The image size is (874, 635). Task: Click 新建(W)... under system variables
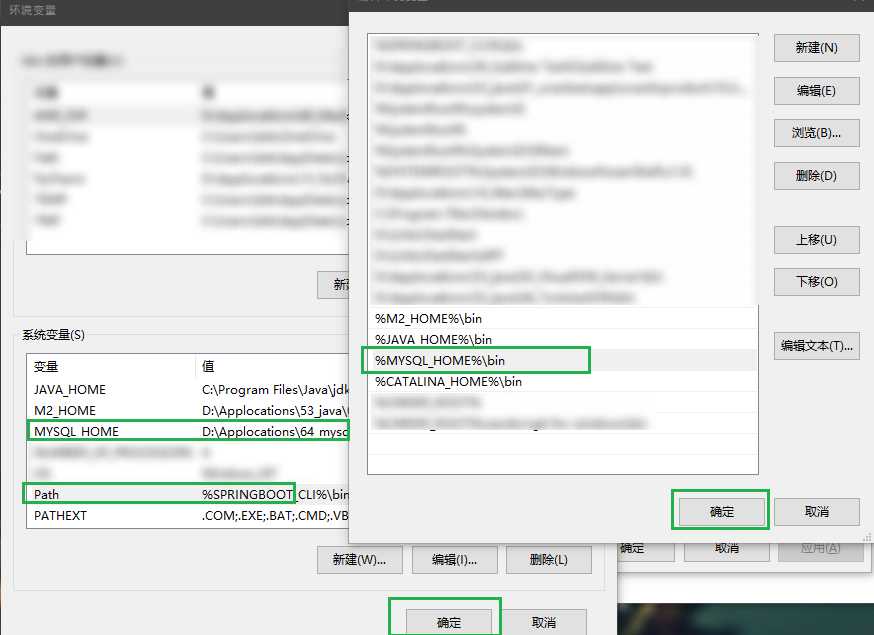coord(360,560)
